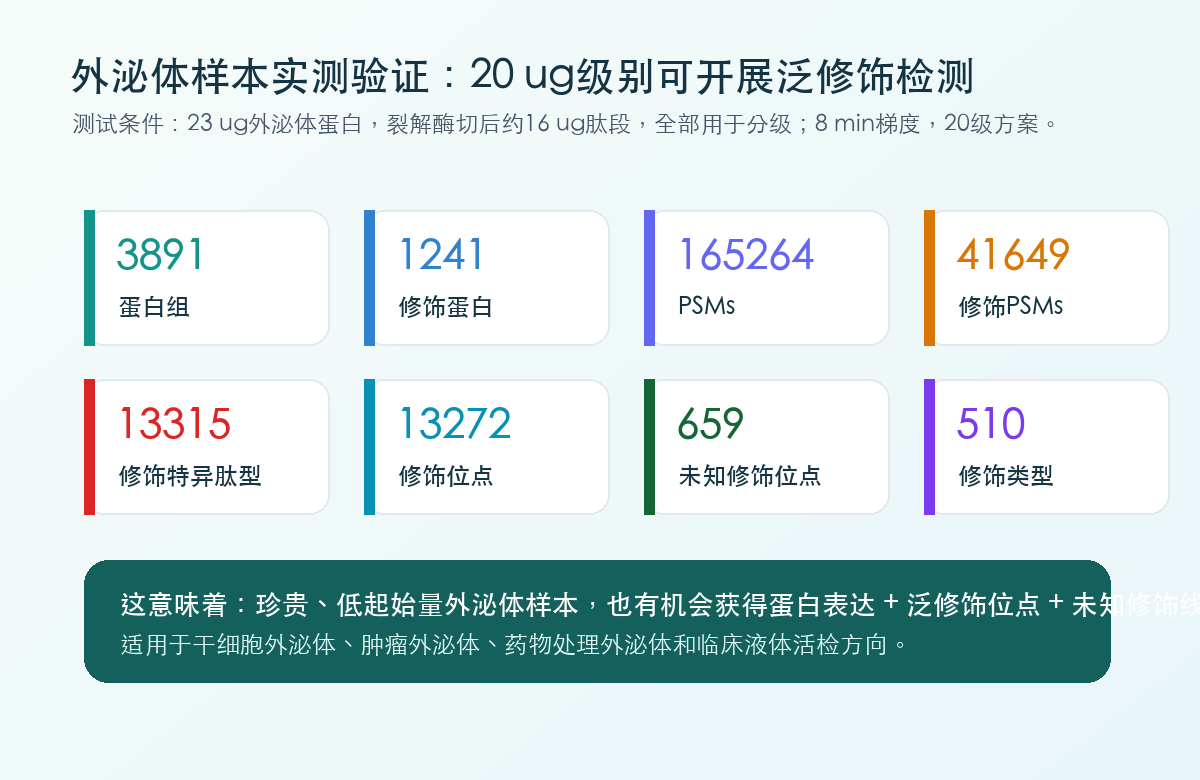1200x780 pixels.
Task: Click the 修饰类型 label
Action: coord(1006,476)
